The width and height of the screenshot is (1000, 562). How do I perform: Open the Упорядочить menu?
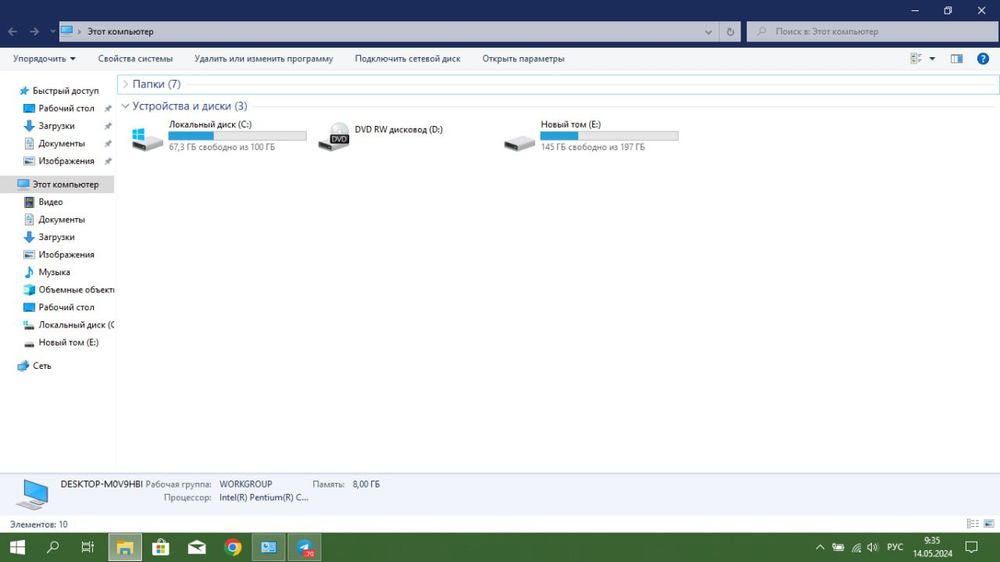pos(44,59)
